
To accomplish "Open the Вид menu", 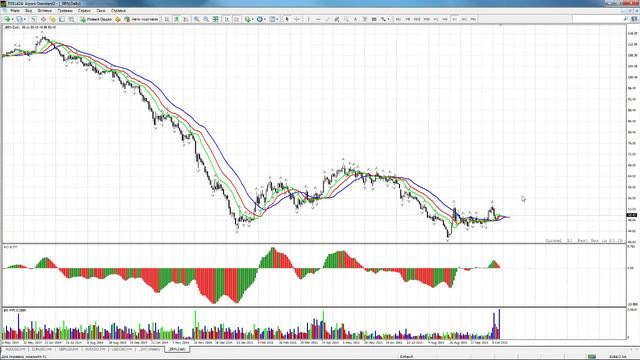I will (x=29, y=11).
